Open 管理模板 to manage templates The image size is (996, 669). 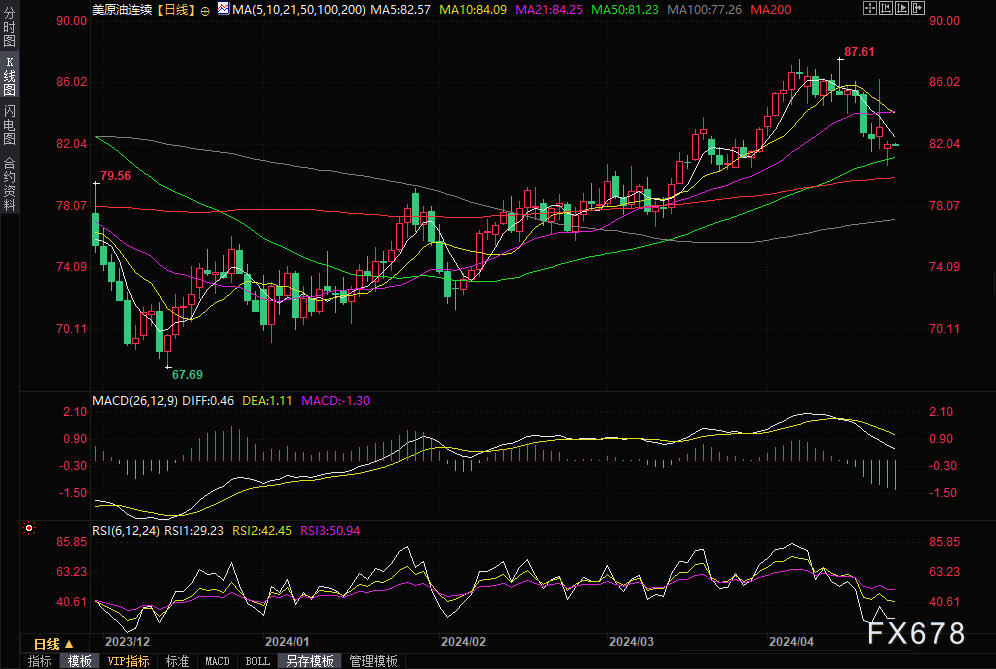pos(372,661)
